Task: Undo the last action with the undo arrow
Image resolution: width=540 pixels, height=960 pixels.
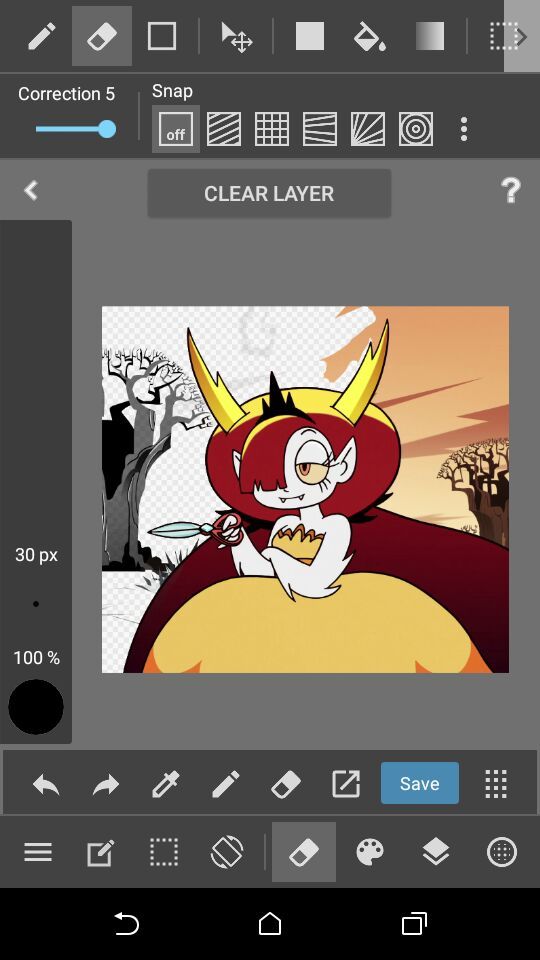Action: pos(46,784)
